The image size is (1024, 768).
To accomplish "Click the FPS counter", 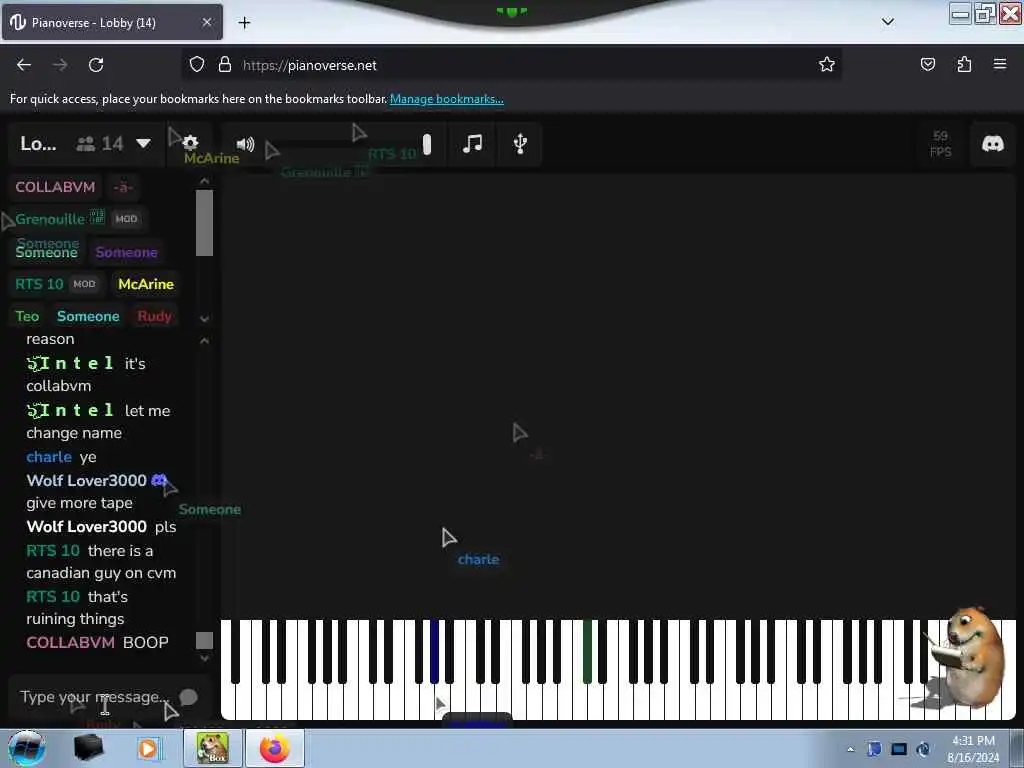I will pyautogui.click(x=940, y=144).
